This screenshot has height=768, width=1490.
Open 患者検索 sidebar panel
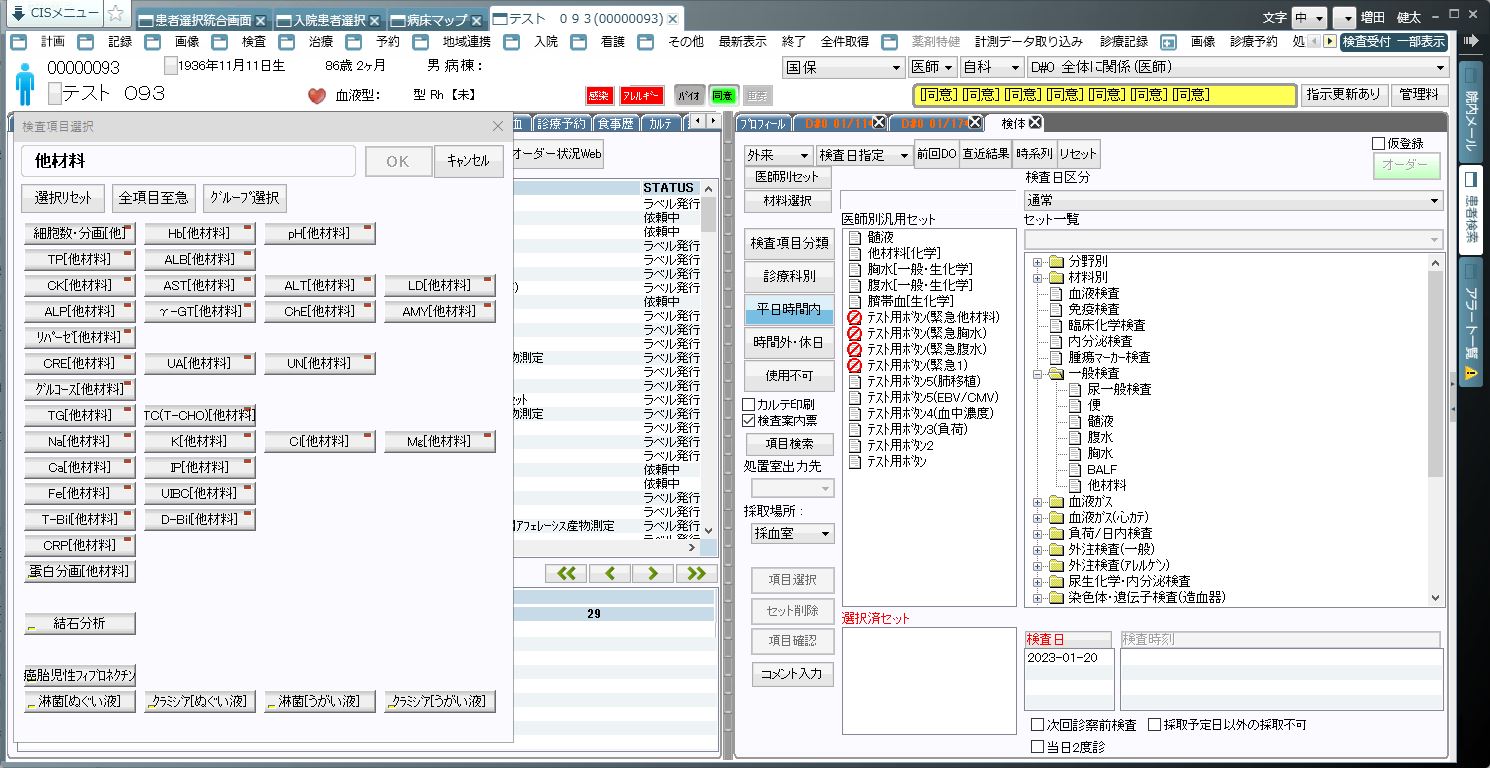[1470, 208]
